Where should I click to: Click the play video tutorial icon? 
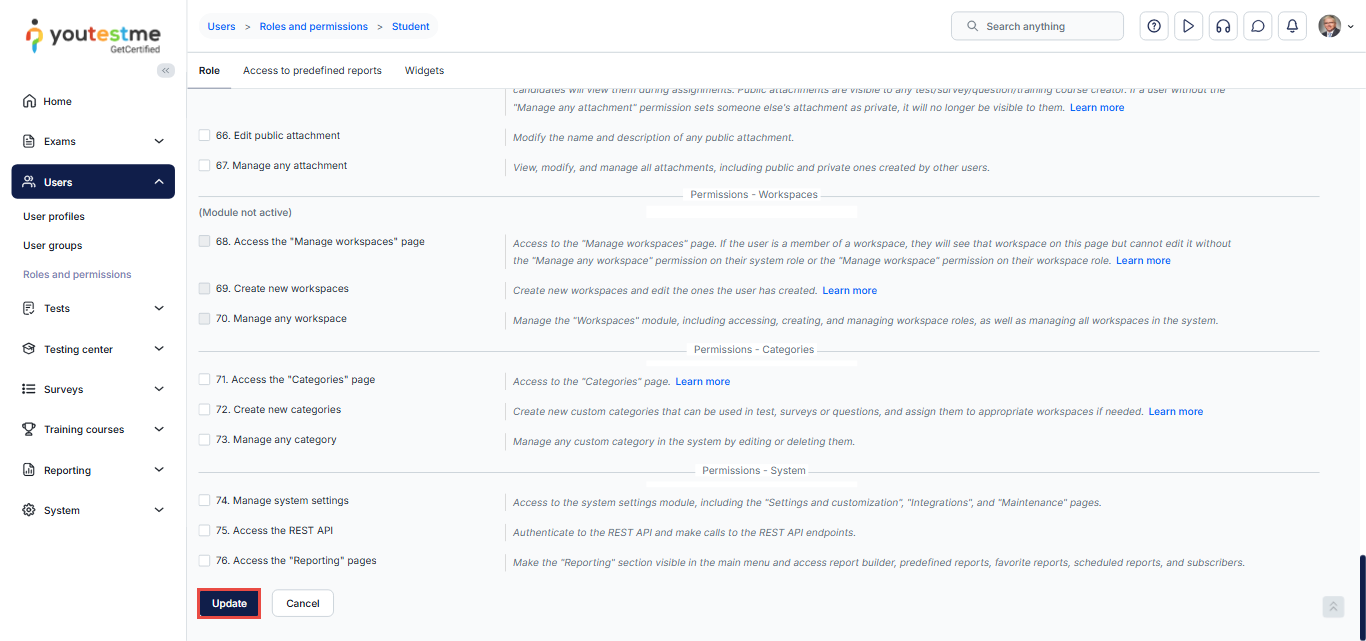pos(1188,27)
